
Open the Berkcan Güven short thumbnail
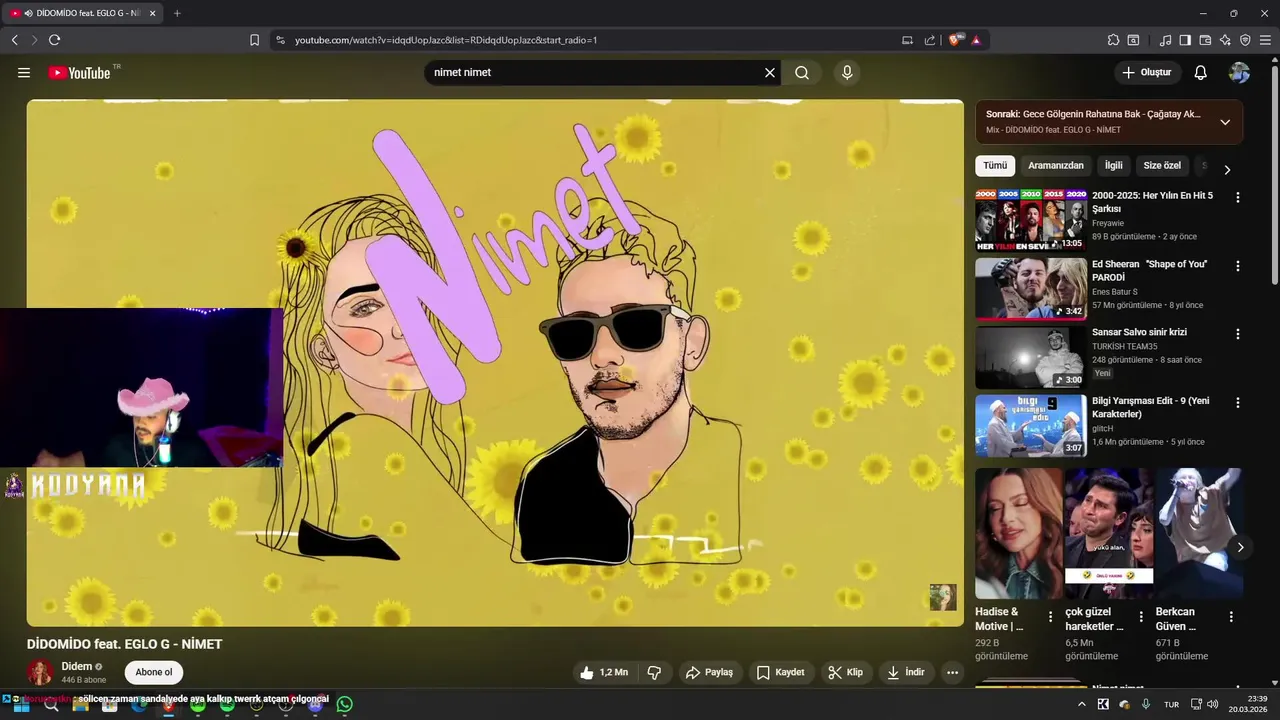point(1199,533)
